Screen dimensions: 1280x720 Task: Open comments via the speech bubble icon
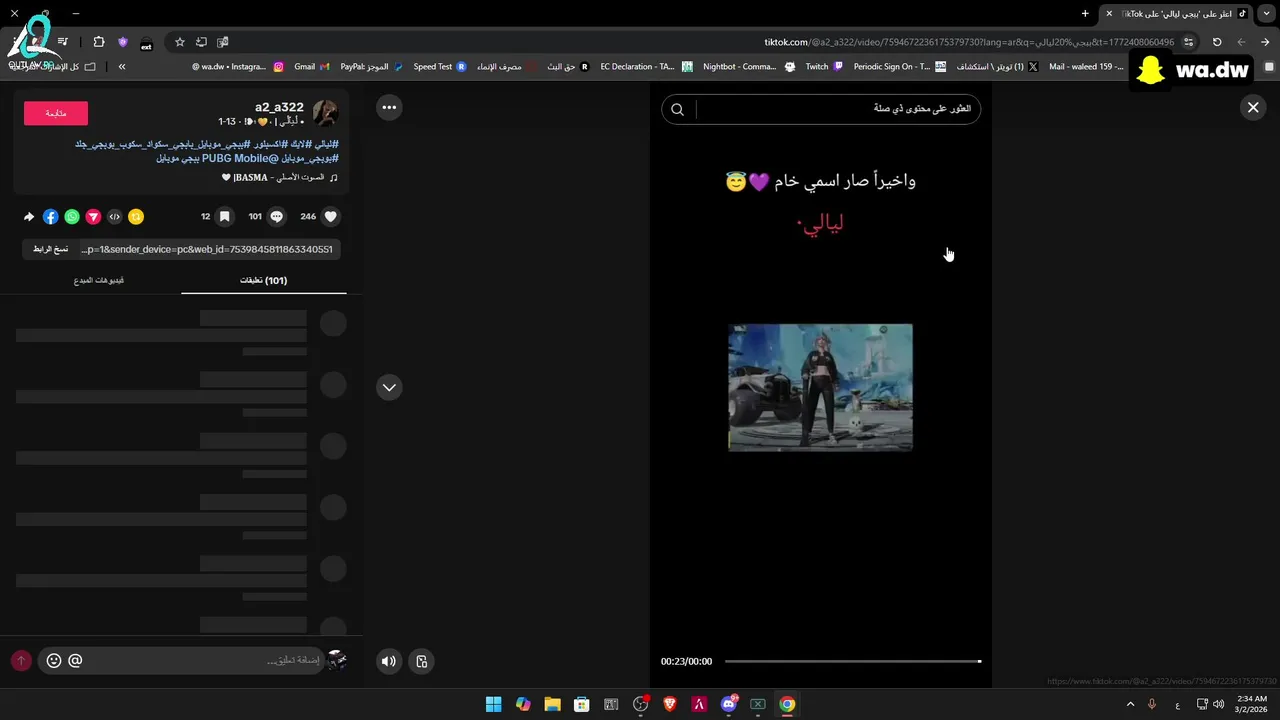click(x=277, y=216)
